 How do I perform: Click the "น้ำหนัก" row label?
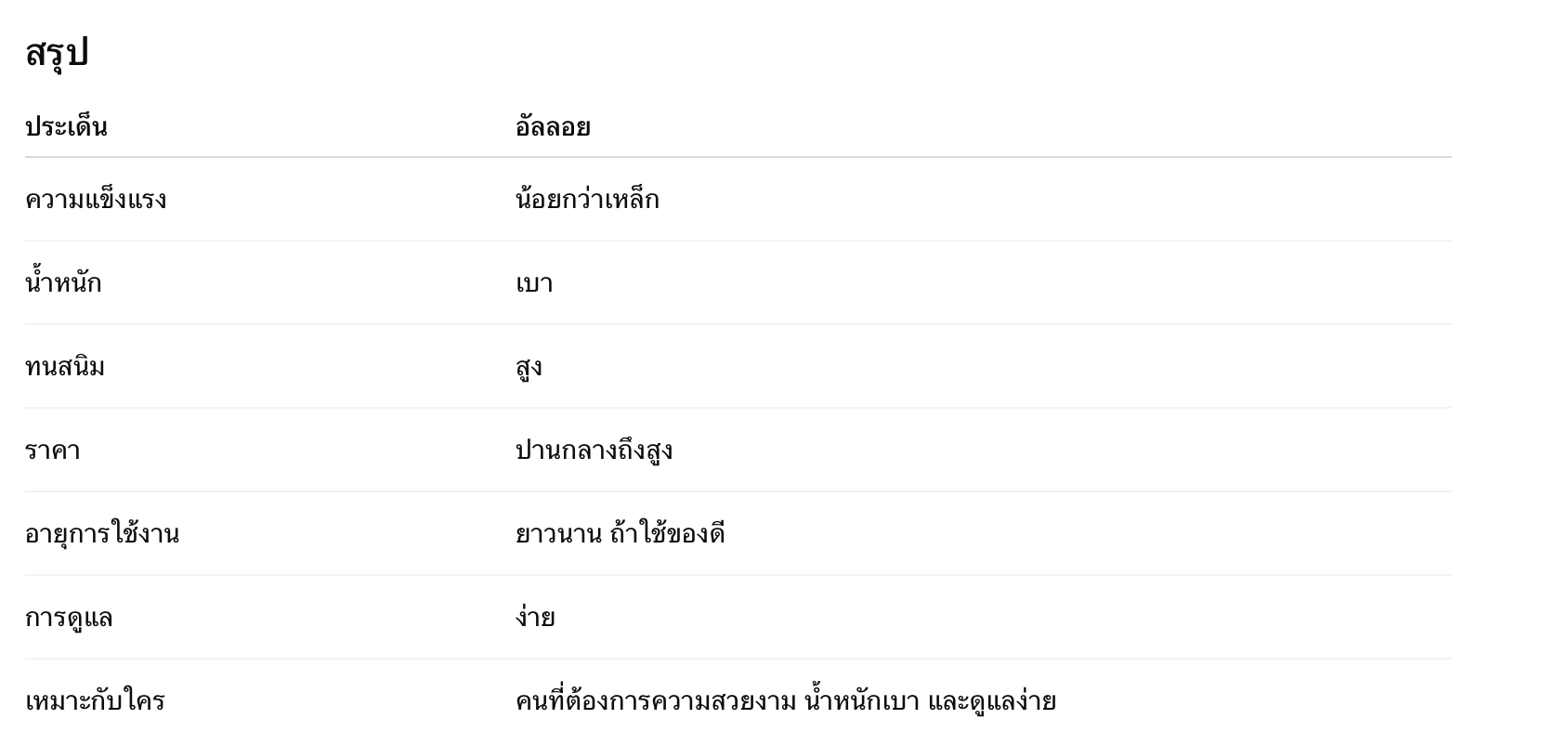(63, 282)
